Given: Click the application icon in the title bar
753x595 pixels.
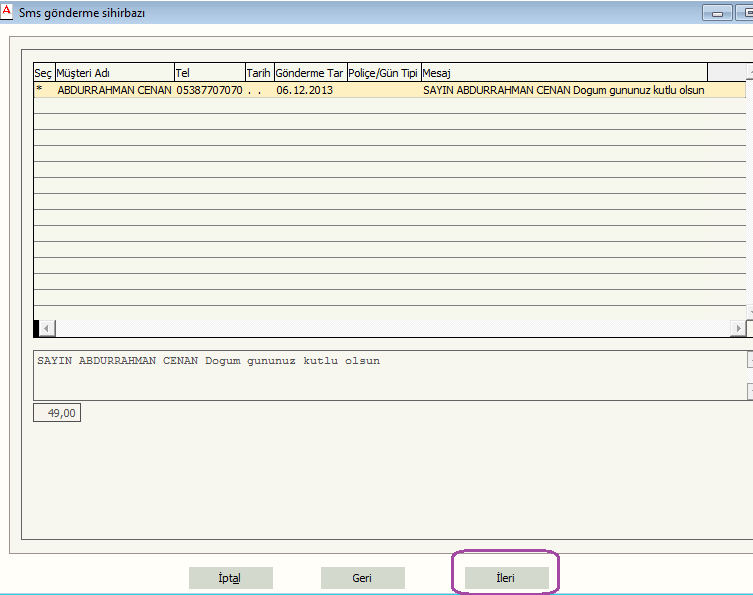Looking at the screenshot, I should tap(8, 11).
